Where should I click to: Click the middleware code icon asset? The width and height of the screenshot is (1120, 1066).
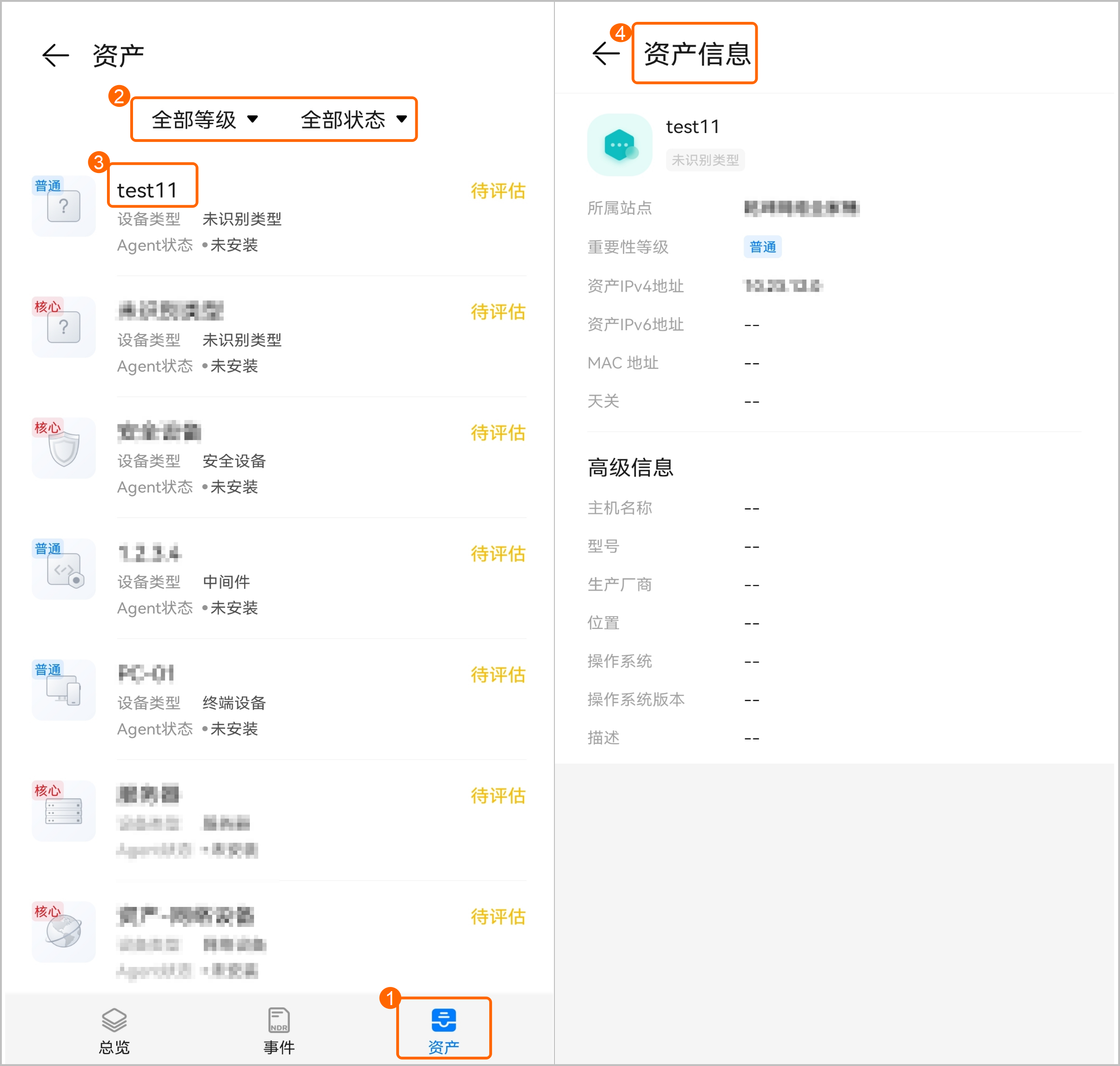click(x=64, y=569)
